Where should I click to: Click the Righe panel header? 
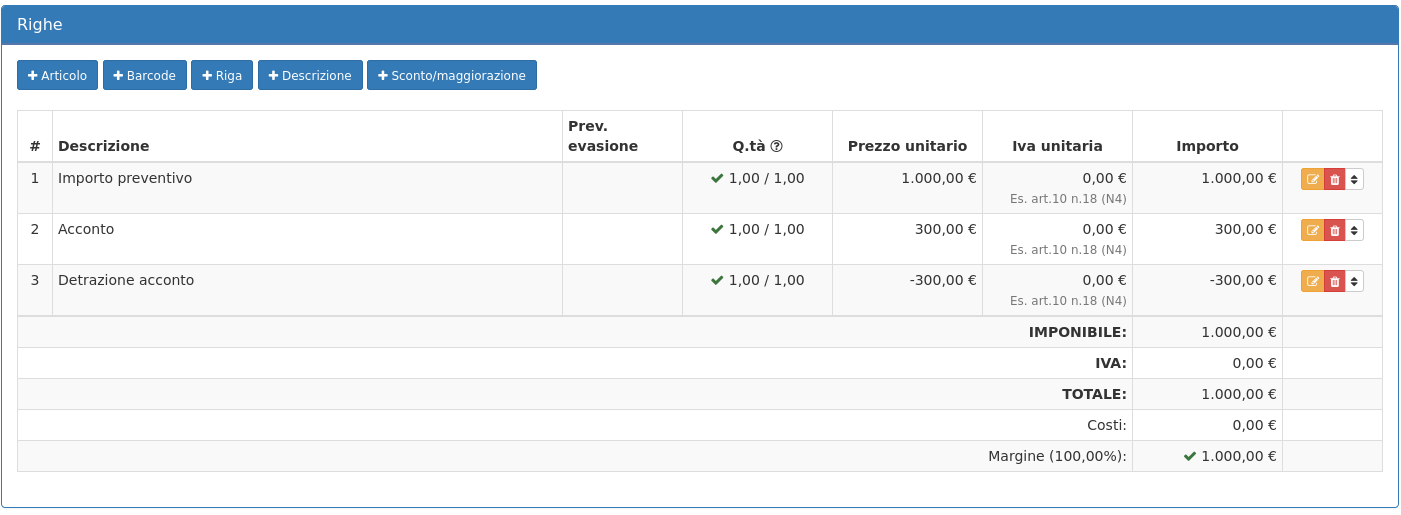pos(699,25)
